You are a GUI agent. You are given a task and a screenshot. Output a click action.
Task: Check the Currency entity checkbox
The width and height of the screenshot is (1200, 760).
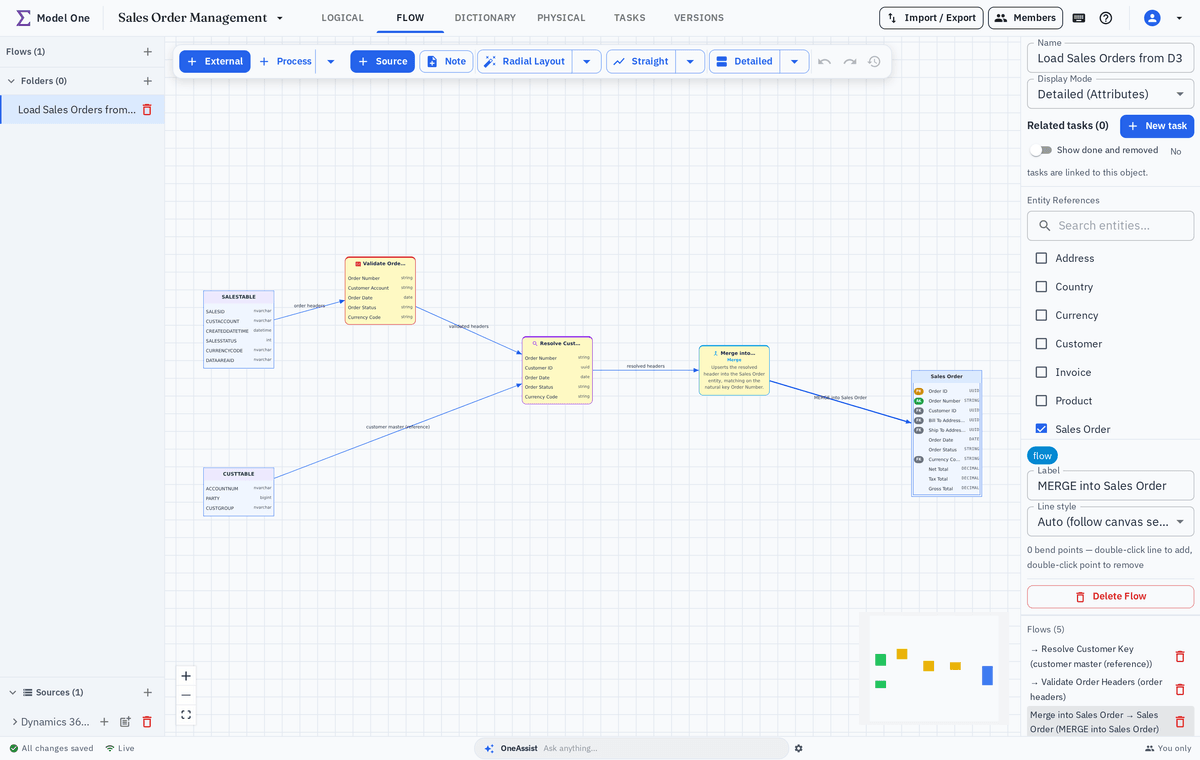(1041, 315)
